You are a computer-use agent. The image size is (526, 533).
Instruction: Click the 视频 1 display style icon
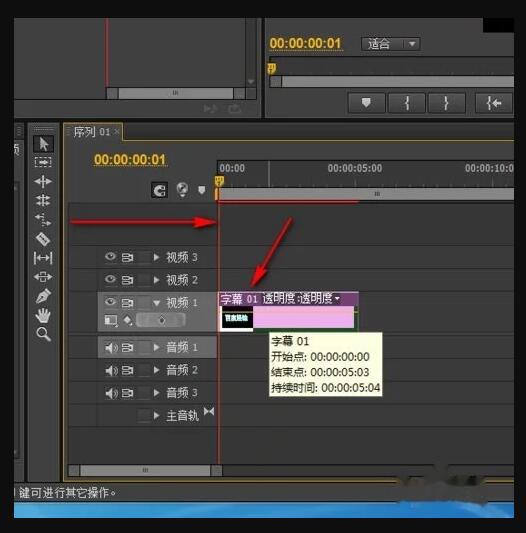tap(111, 320)
